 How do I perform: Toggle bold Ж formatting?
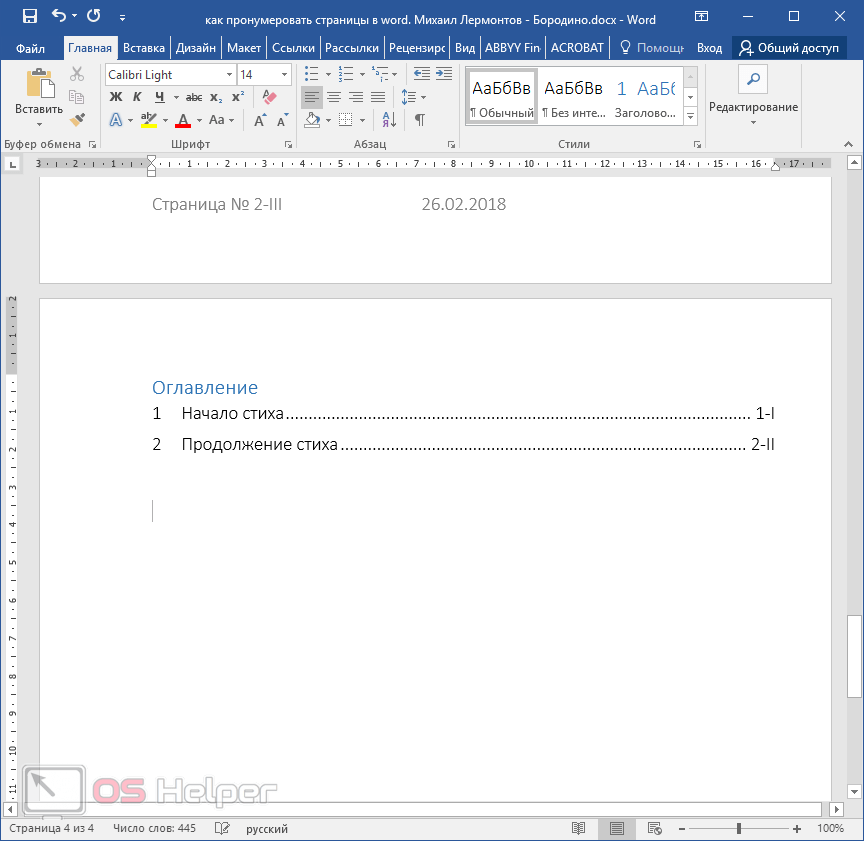[x=116, y=97]
